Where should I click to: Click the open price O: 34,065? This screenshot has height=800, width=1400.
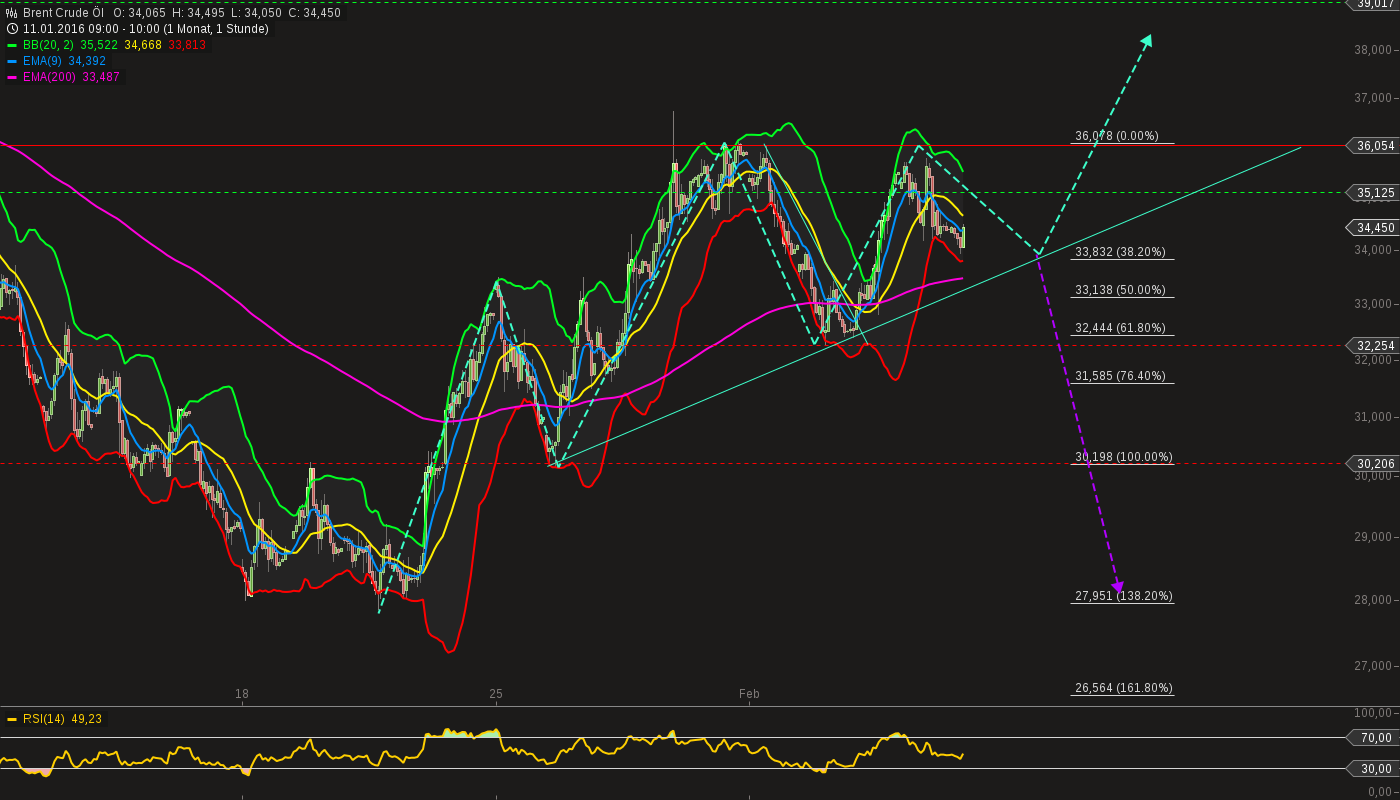(140, 13)
